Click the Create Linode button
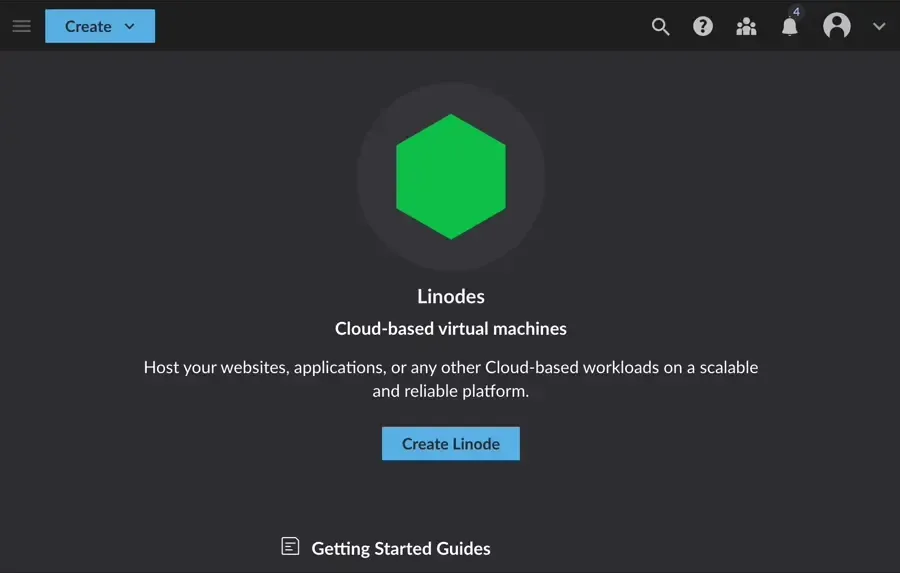The height and width of the screenshot is (573, 900). (x=451, y=443)
